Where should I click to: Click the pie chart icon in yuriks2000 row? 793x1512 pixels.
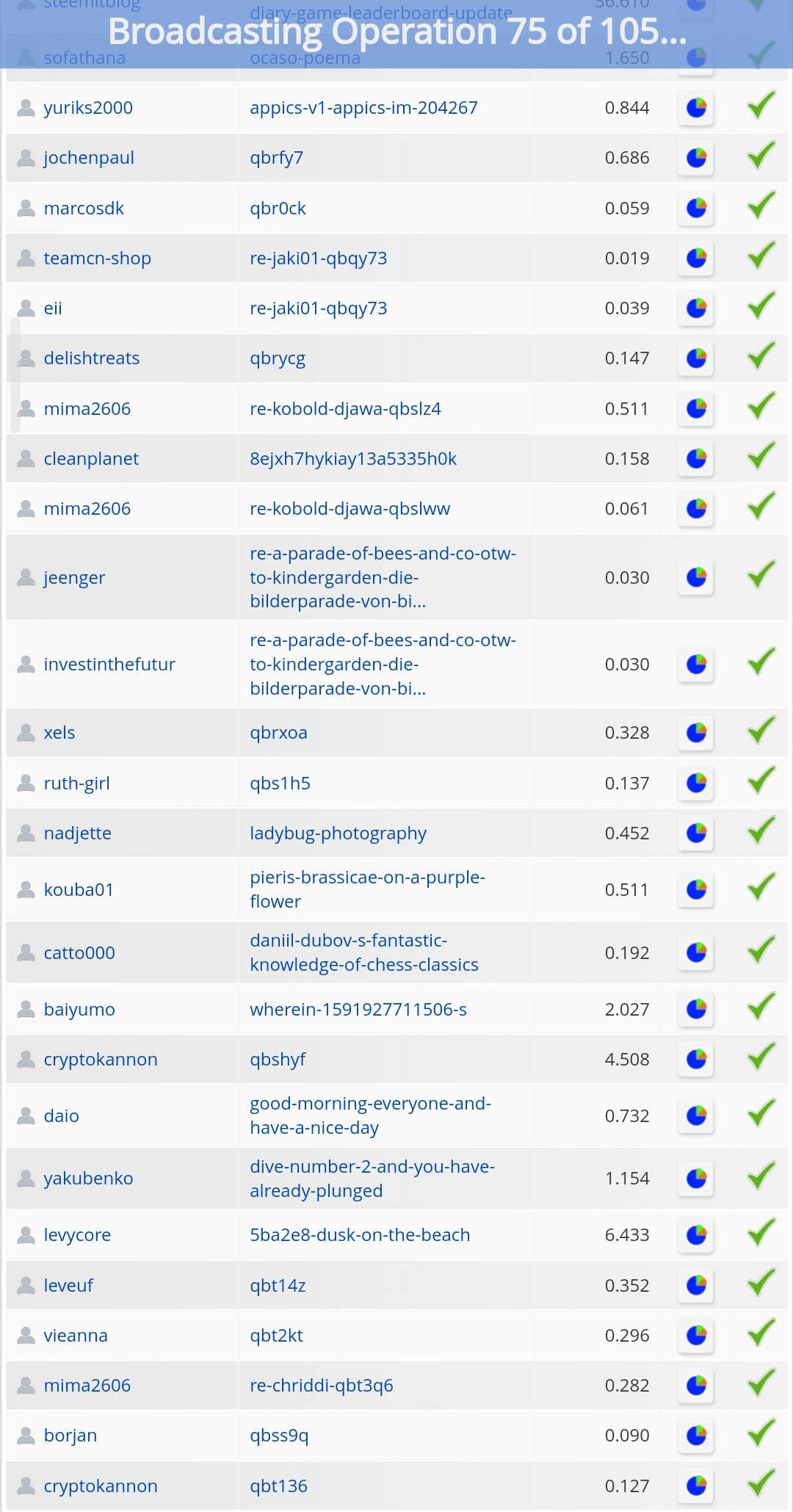pyautogui.click(x=696, y=108)
